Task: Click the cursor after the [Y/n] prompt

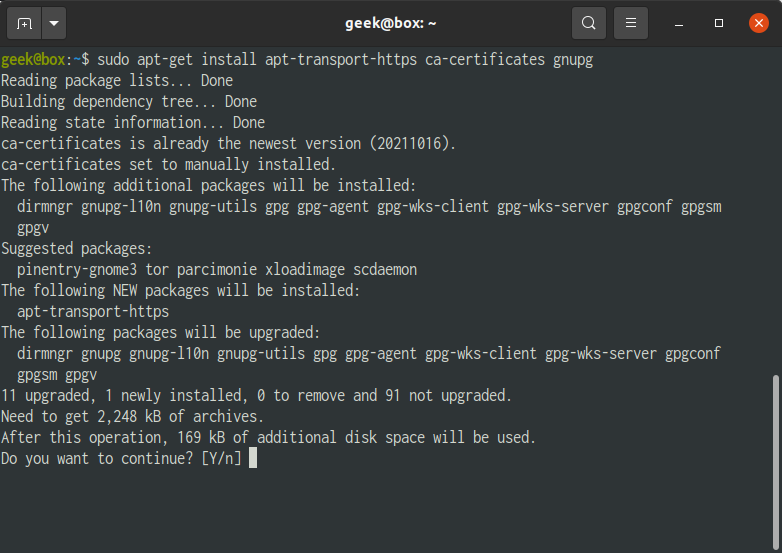Action: pos(253,458)
